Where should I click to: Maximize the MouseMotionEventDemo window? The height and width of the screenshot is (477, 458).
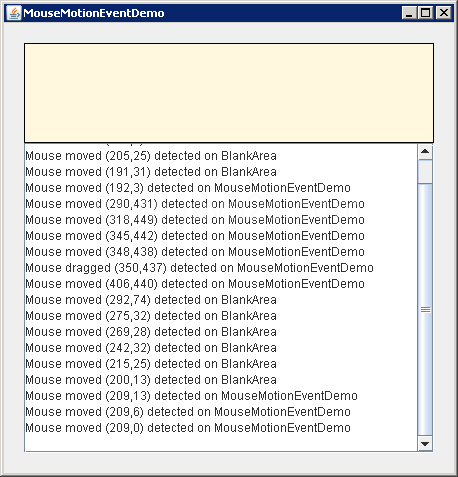click(426, 13)
